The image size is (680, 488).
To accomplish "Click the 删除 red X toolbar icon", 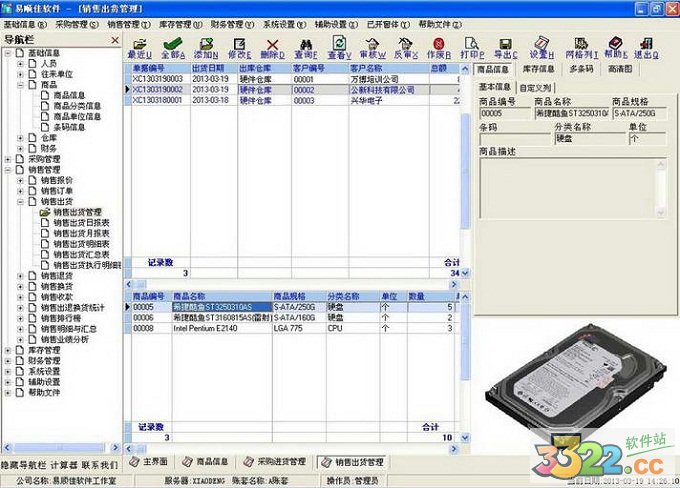I will [272, 48].
